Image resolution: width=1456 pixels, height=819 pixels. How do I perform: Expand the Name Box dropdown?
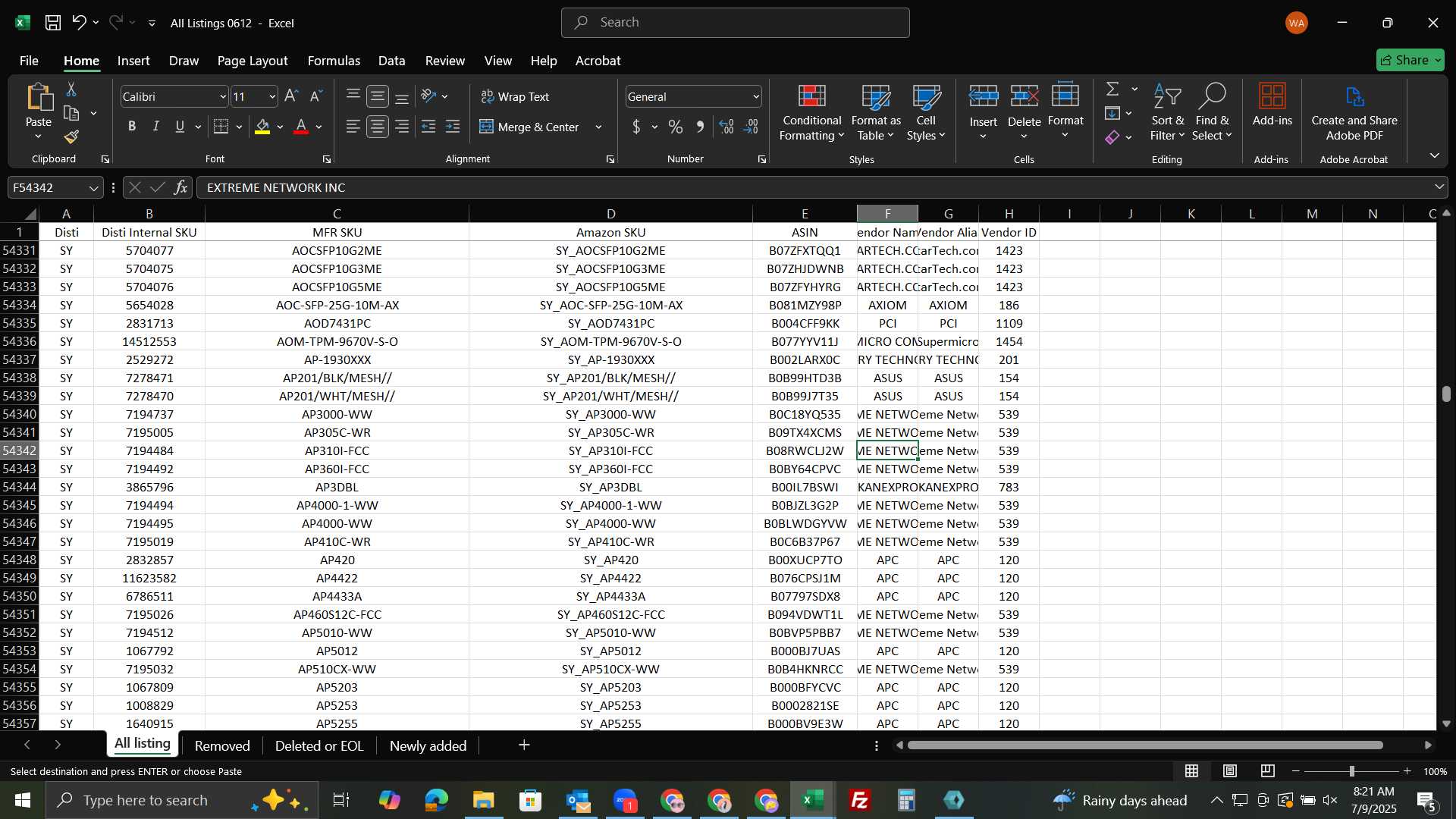pyautogui.click(x=93, y=187)
